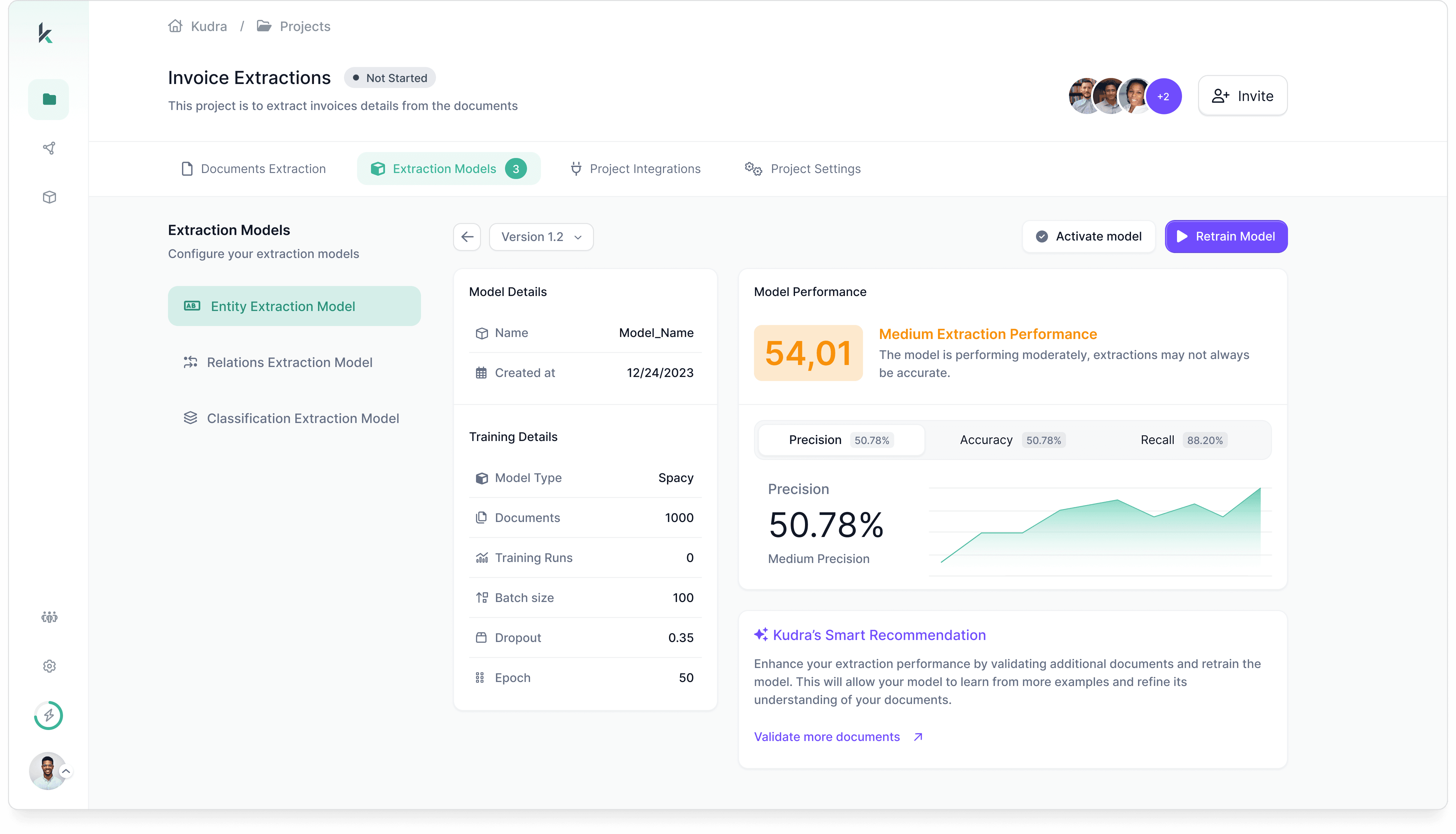Expand the user avatar menu chevron

66,771
